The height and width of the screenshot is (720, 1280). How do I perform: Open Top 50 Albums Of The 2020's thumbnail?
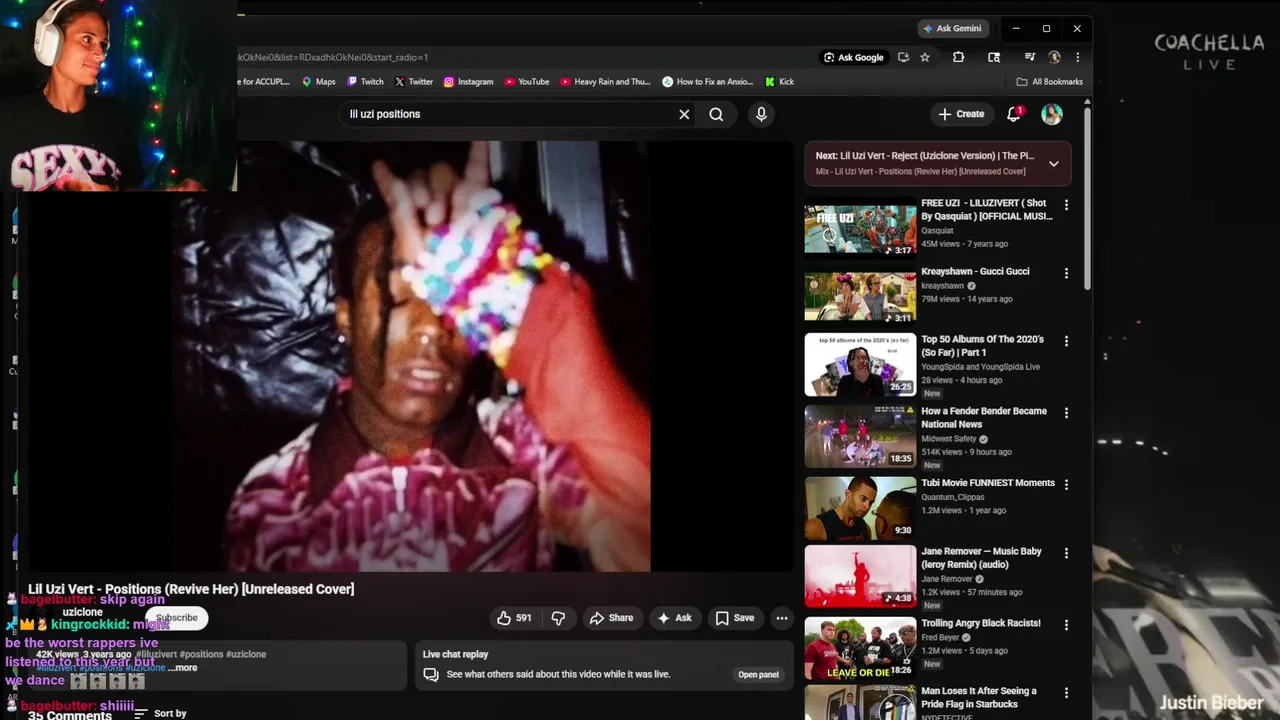[860, 365]
